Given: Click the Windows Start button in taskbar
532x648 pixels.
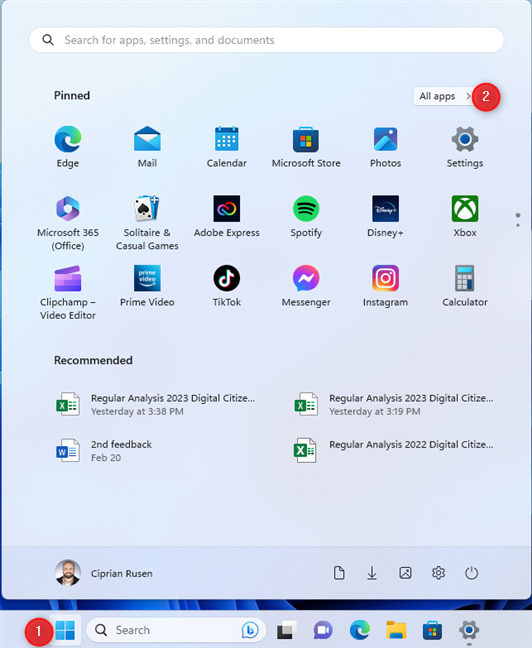Looking at the screenshot, I should coord(65,630).
